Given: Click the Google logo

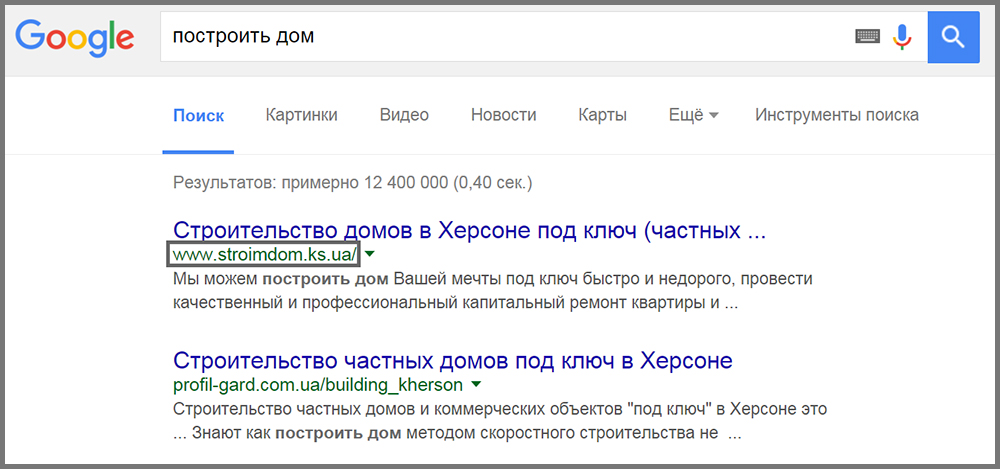Looking at the screenshot, I should [75, 38].
